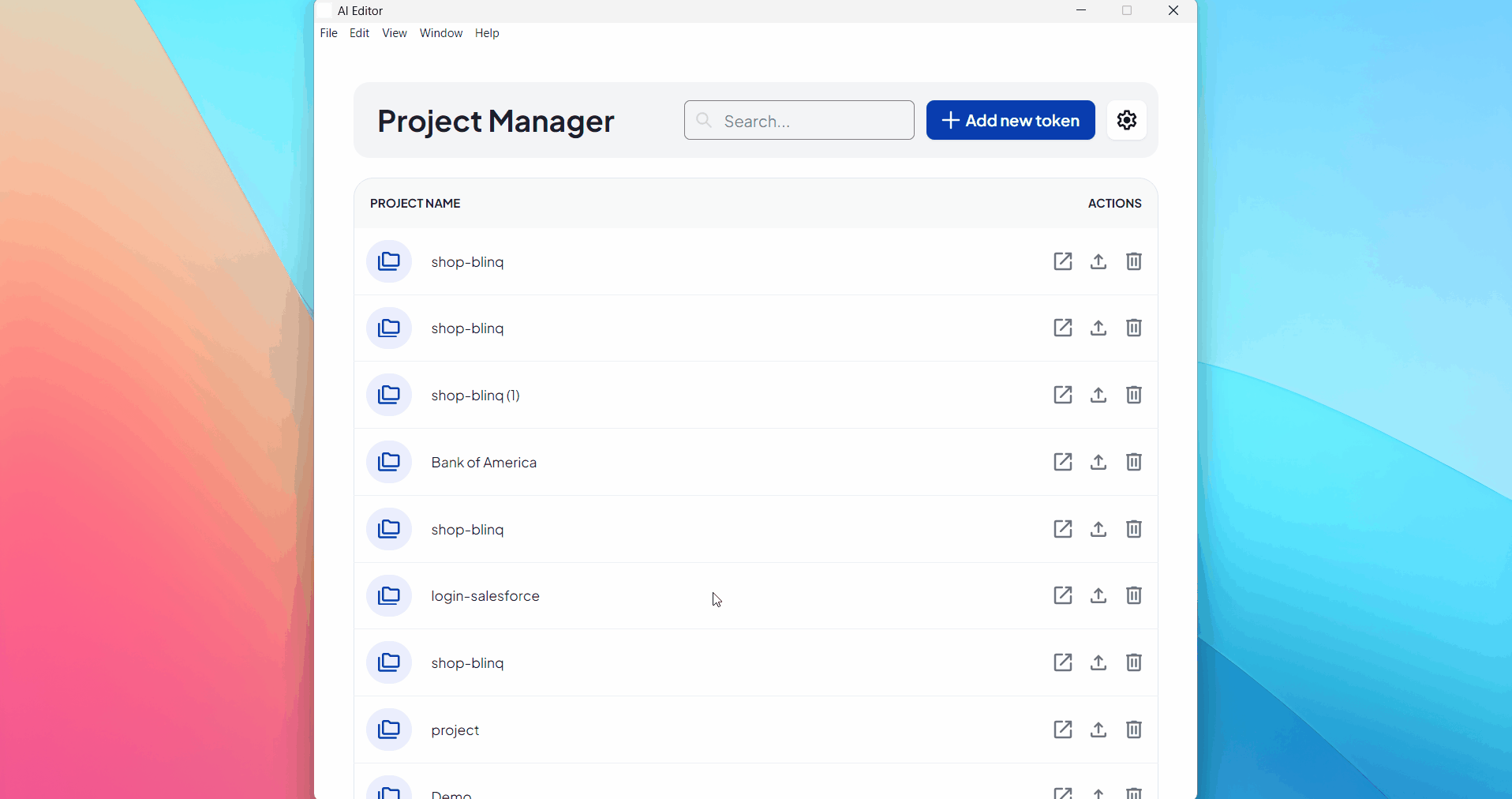Select the Bank of America project name
Viewport: 1512px width, 799px height.
[484, 462]
